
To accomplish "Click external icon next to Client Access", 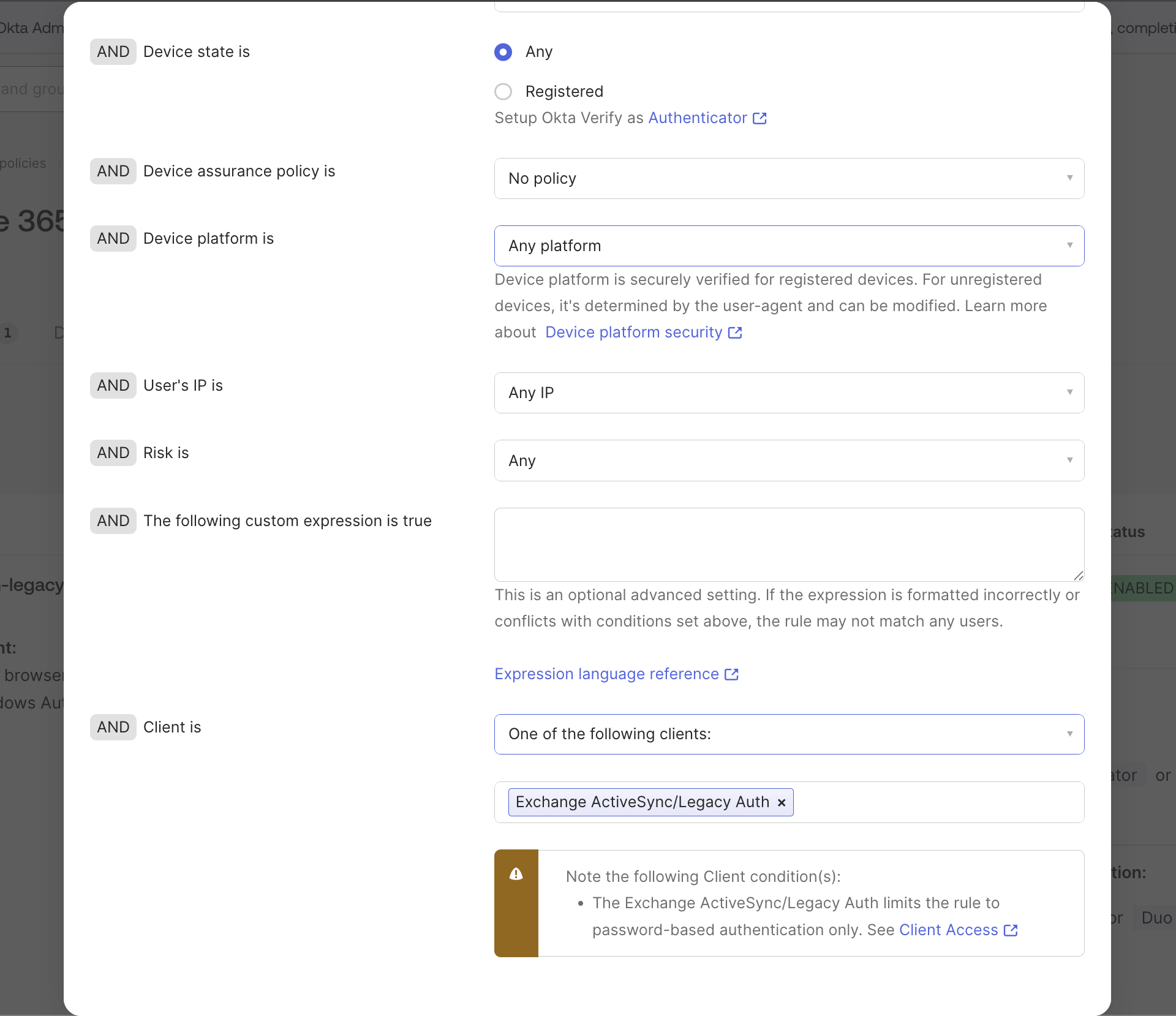I will (1011, 930).
